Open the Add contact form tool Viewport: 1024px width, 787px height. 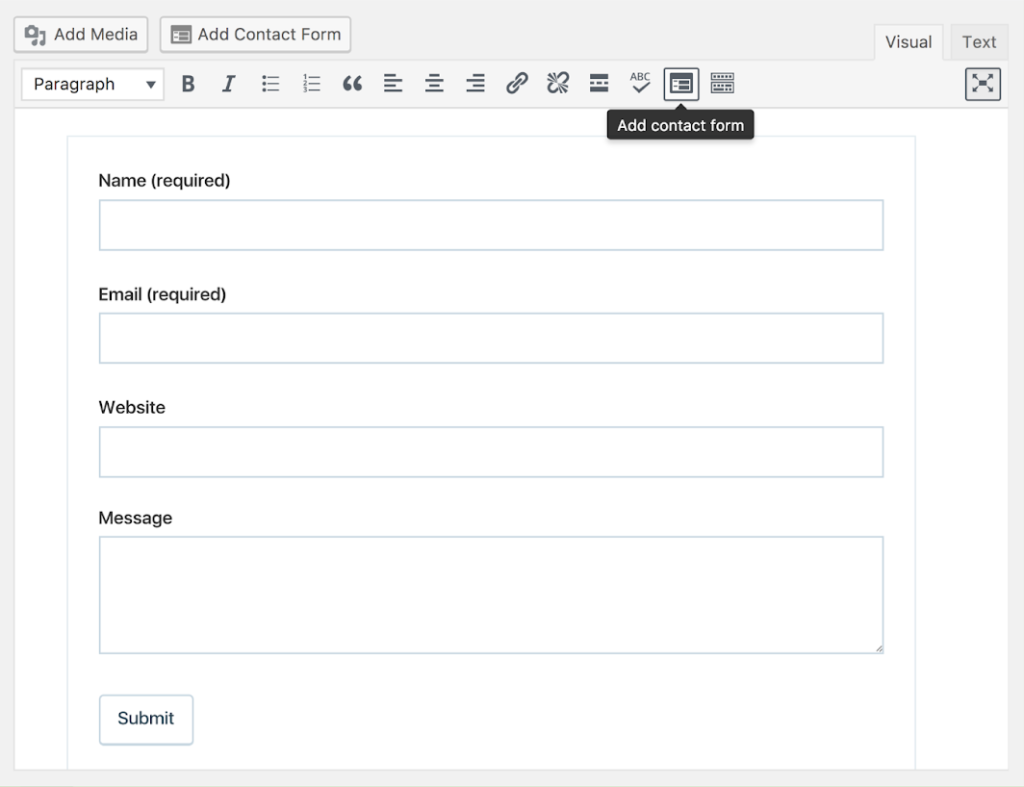coord(680,84)
